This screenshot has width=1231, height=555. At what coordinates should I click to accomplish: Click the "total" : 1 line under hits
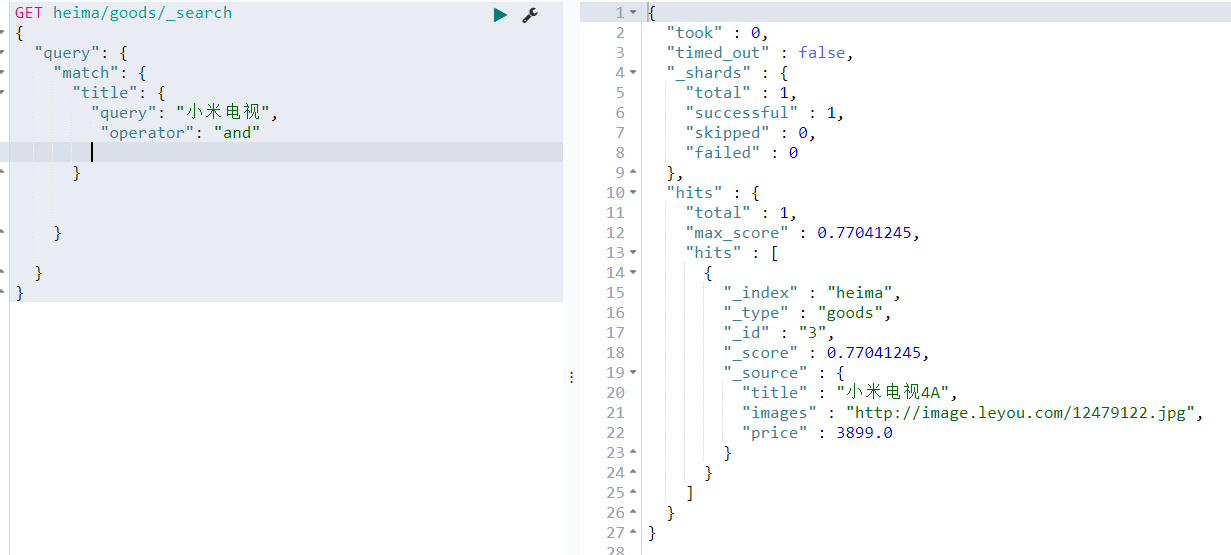pos(741,213)
